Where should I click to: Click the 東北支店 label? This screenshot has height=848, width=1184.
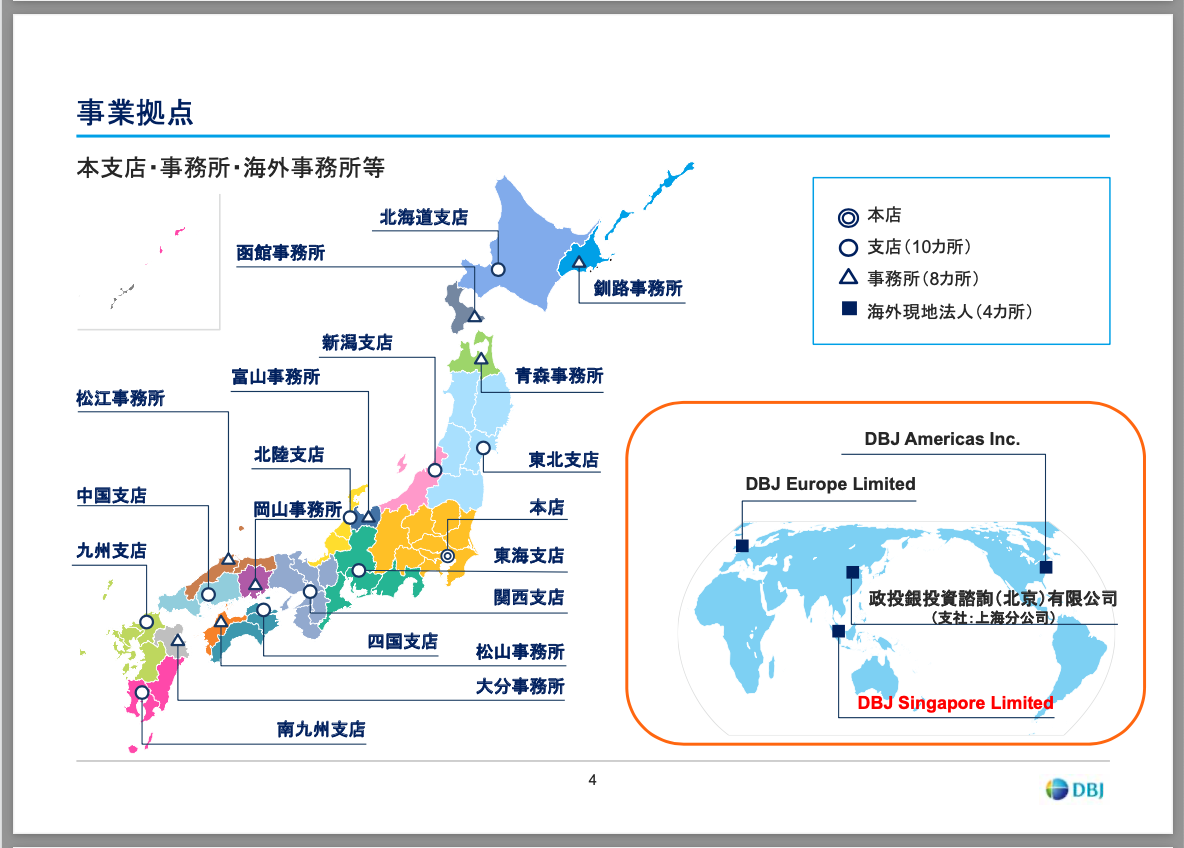click(x=563, y=460)
